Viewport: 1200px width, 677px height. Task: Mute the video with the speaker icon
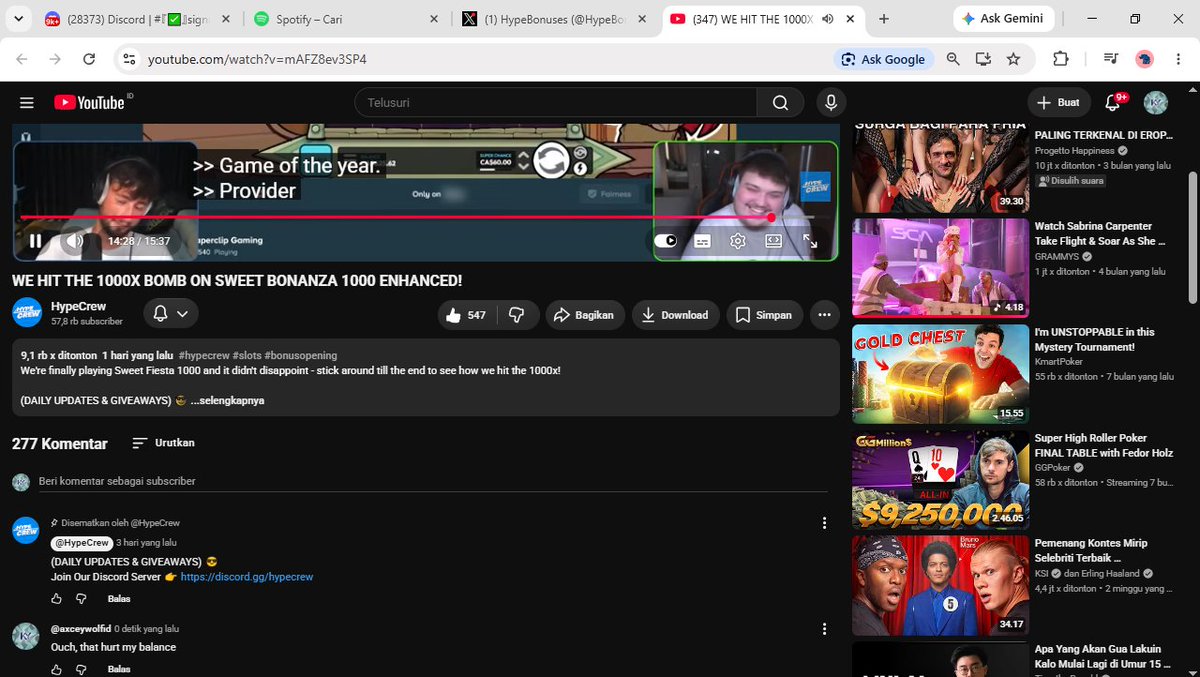click(x=75, y=241)
